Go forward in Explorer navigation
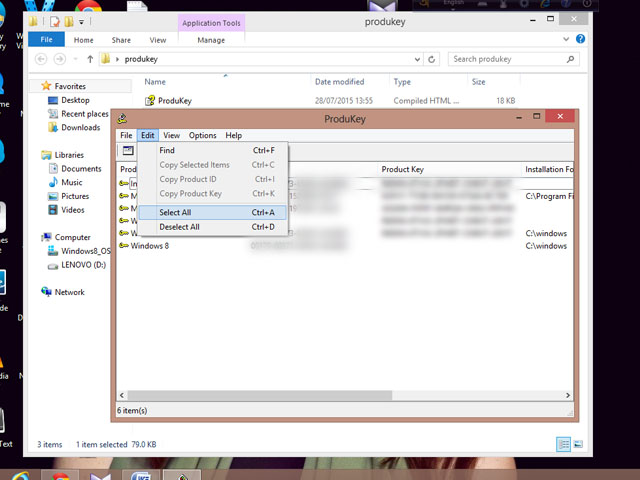 pyautogui.click(x=60, y=59)
